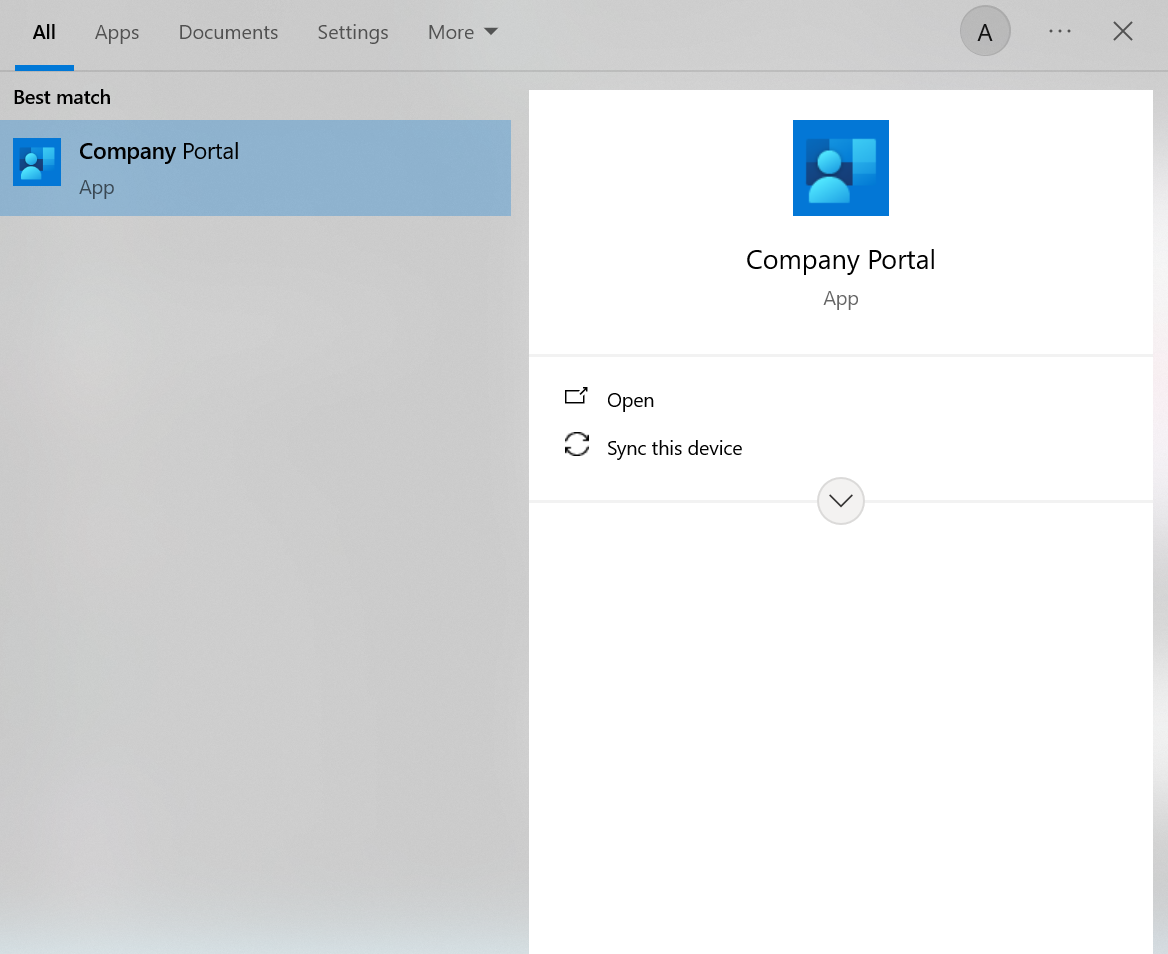Select the Documents tab

[x=228, y=33]
